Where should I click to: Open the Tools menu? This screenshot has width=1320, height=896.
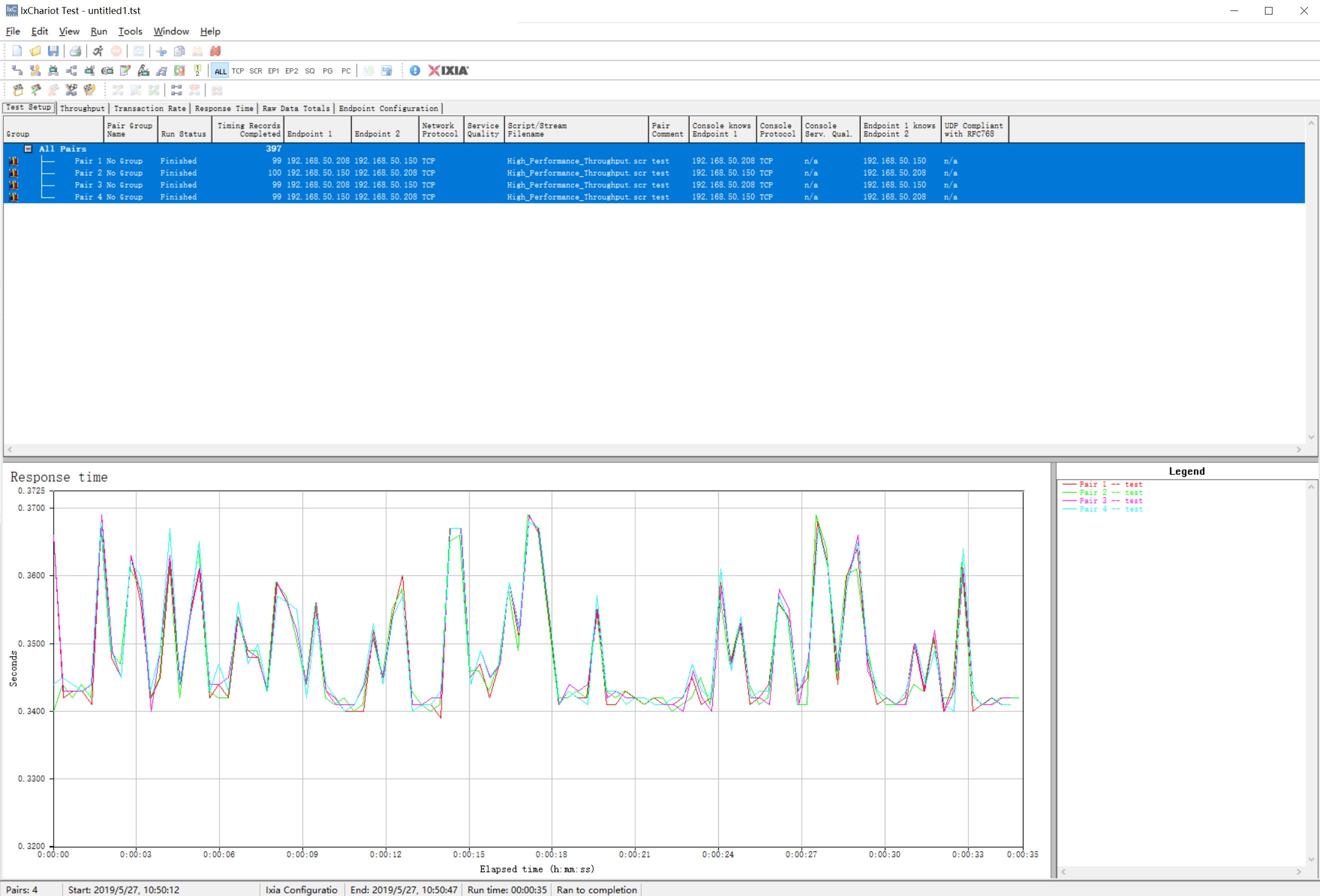(130, 31)
